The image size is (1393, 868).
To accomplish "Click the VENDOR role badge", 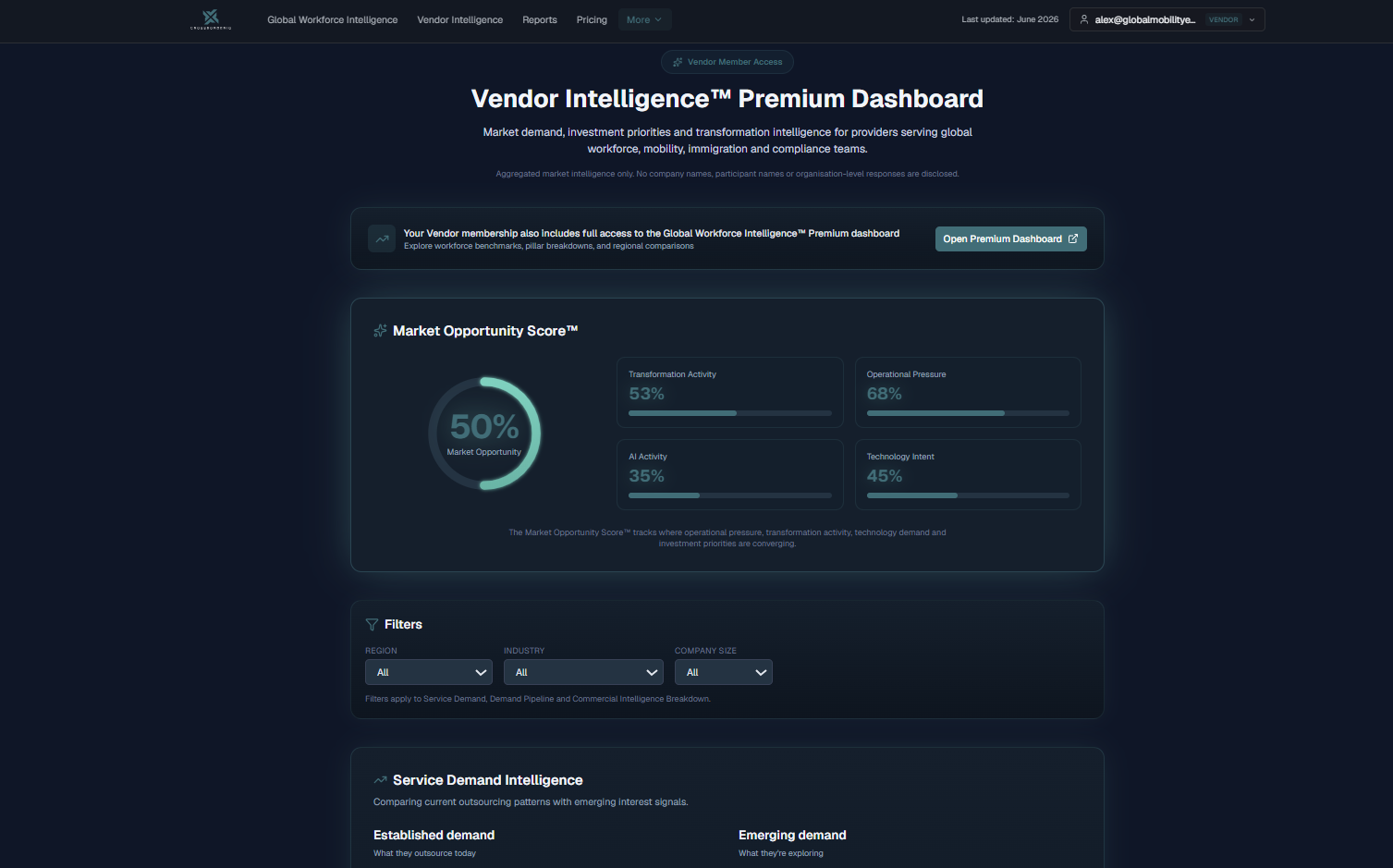I will click(x=1224, y=19).
